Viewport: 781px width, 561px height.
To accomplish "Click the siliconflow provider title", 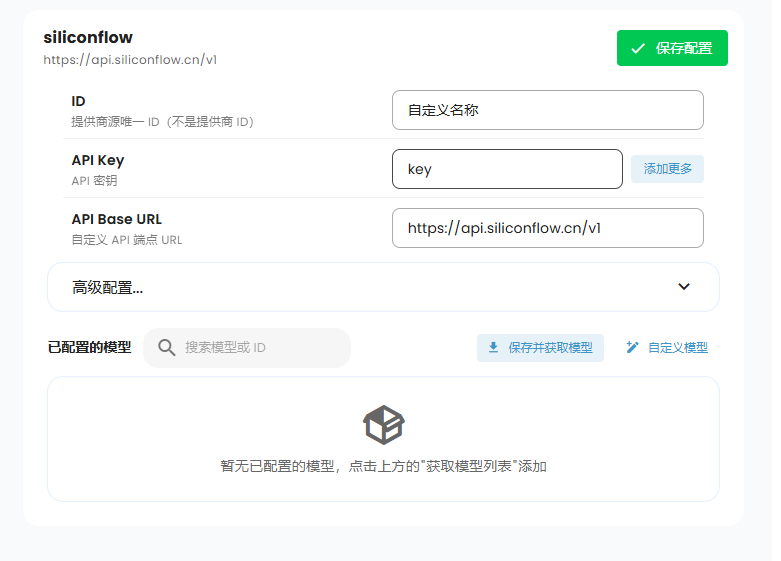I will [88, 37].
